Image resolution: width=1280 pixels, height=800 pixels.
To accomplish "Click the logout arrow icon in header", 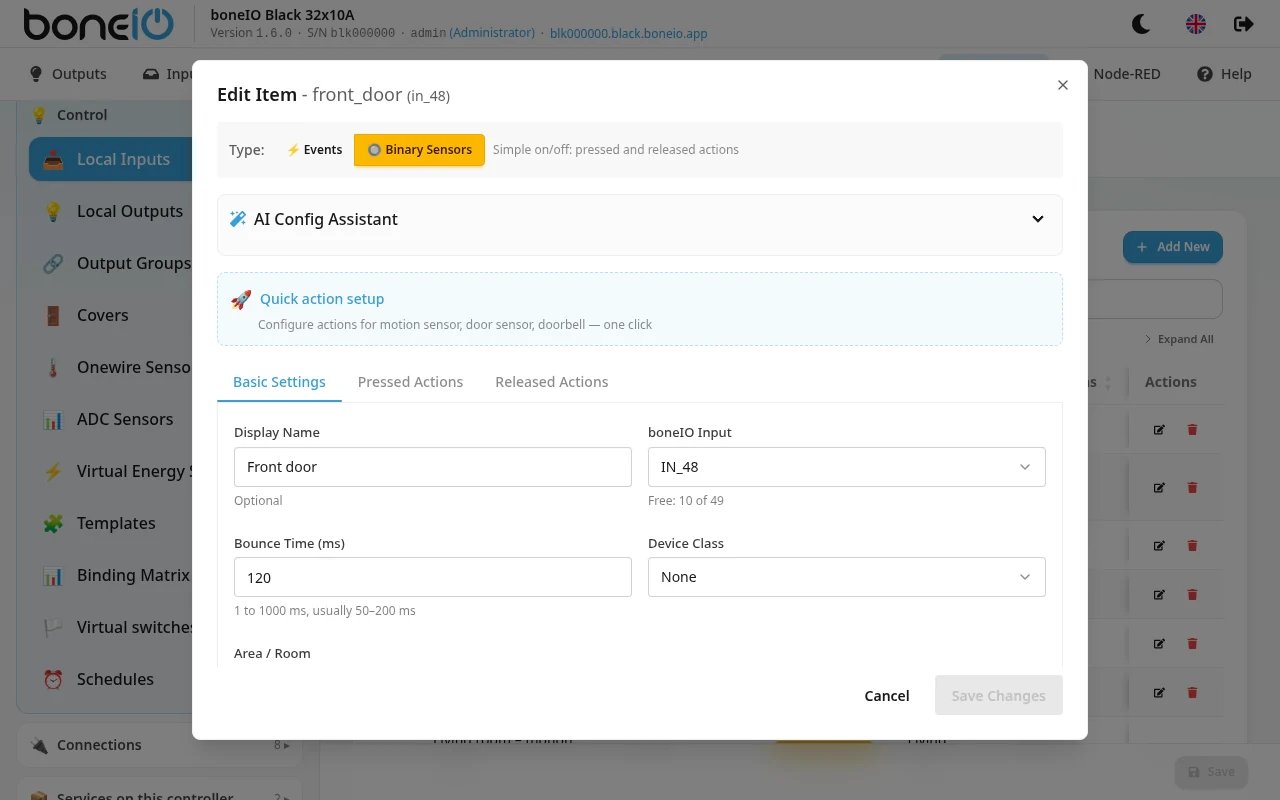I will pos(1244,24).
